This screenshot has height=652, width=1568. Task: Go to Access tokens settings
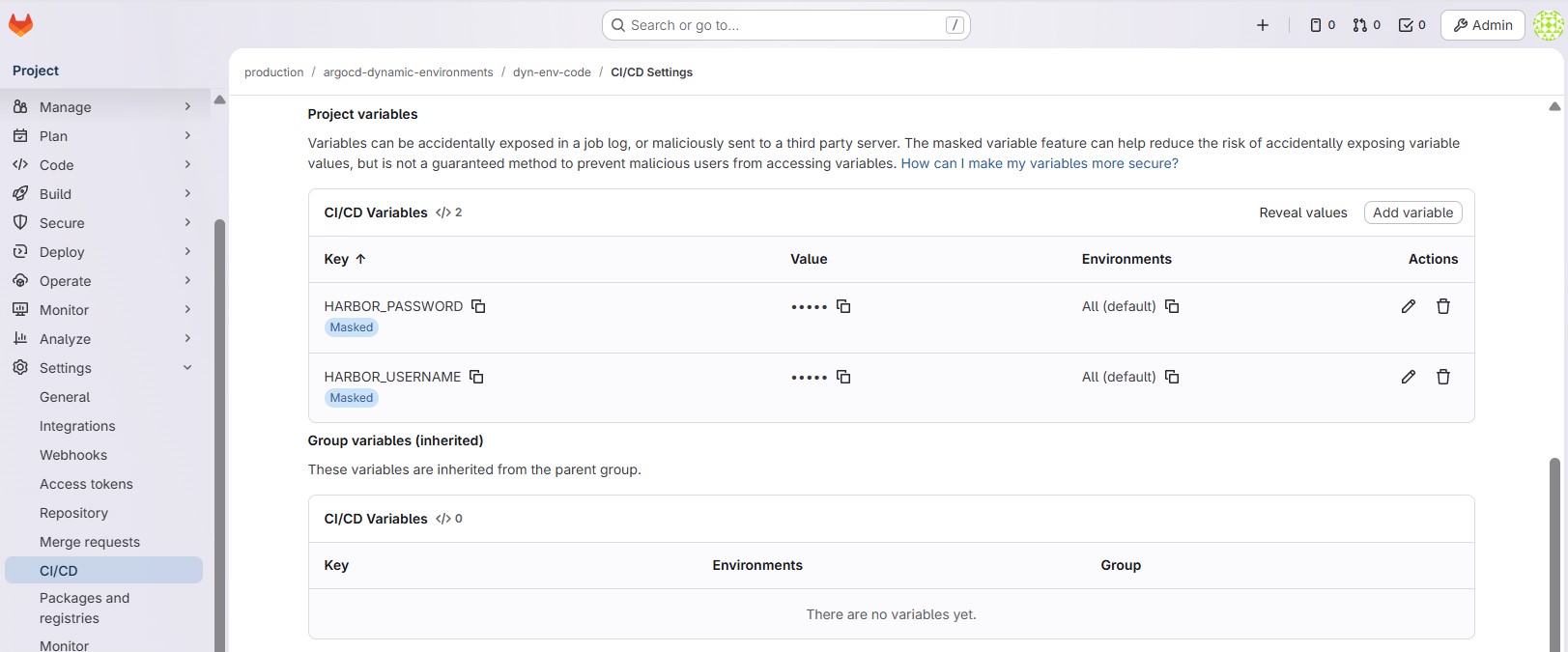click(86, 484)
